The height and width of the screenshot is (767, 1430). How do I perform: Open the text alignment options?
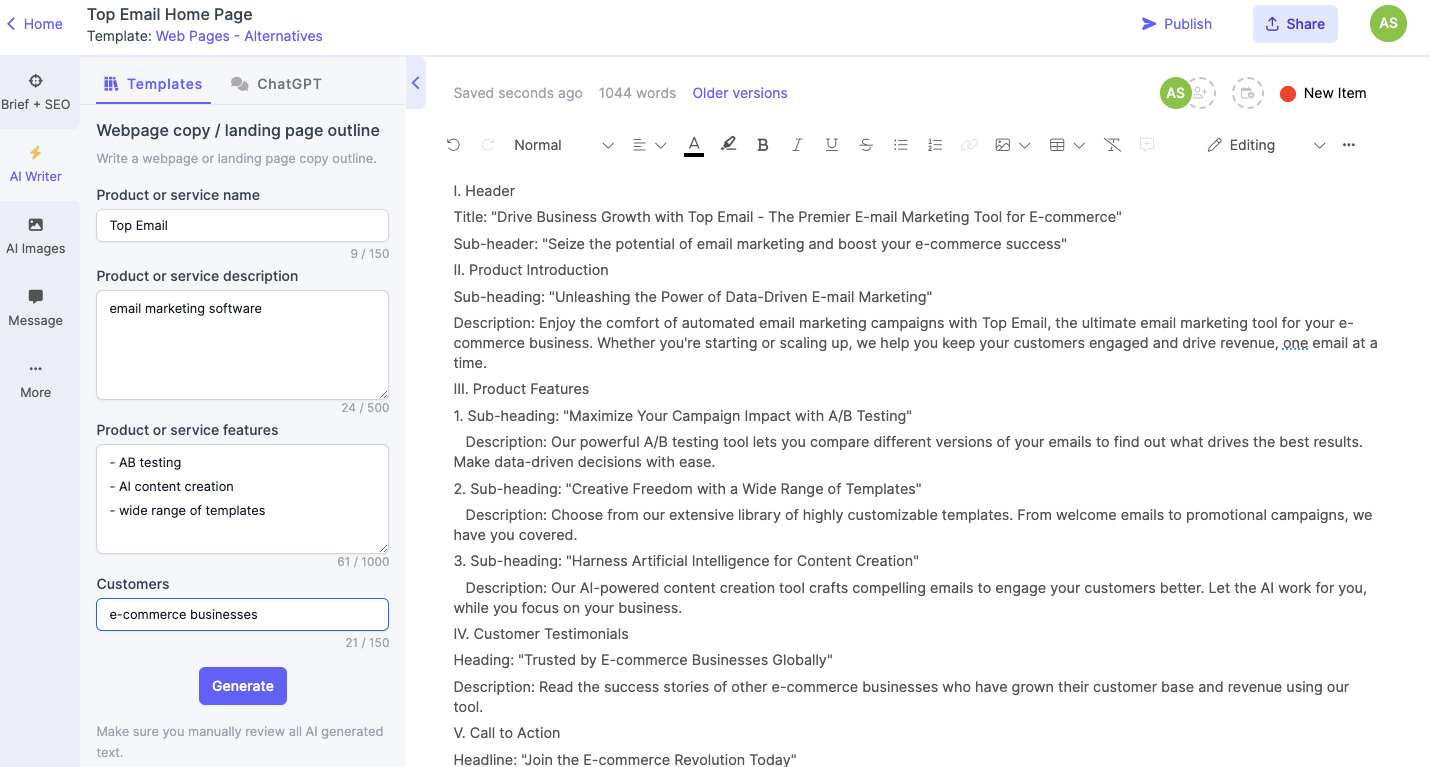tap(649, 145)
